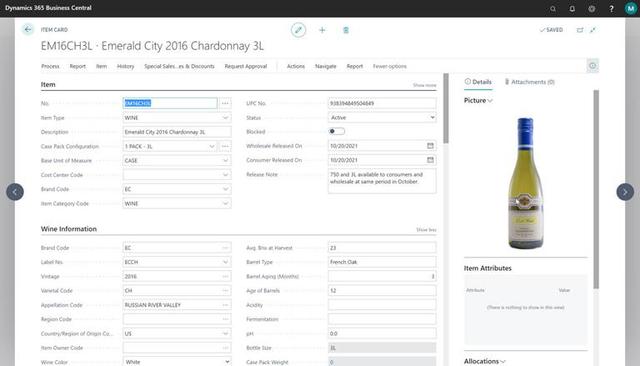Click the Wine Information section heading

69,229
